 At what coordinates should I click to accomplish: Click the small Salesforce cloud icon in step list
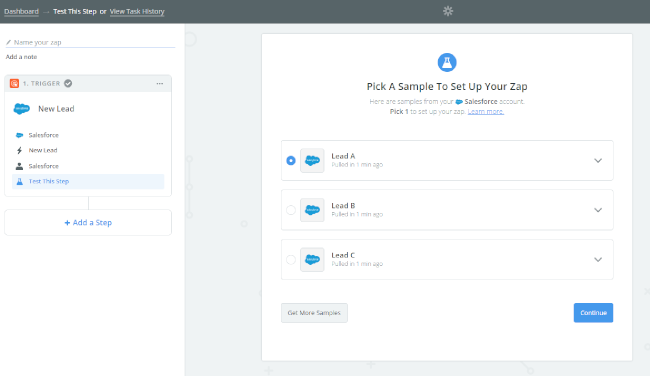(19, 135)
